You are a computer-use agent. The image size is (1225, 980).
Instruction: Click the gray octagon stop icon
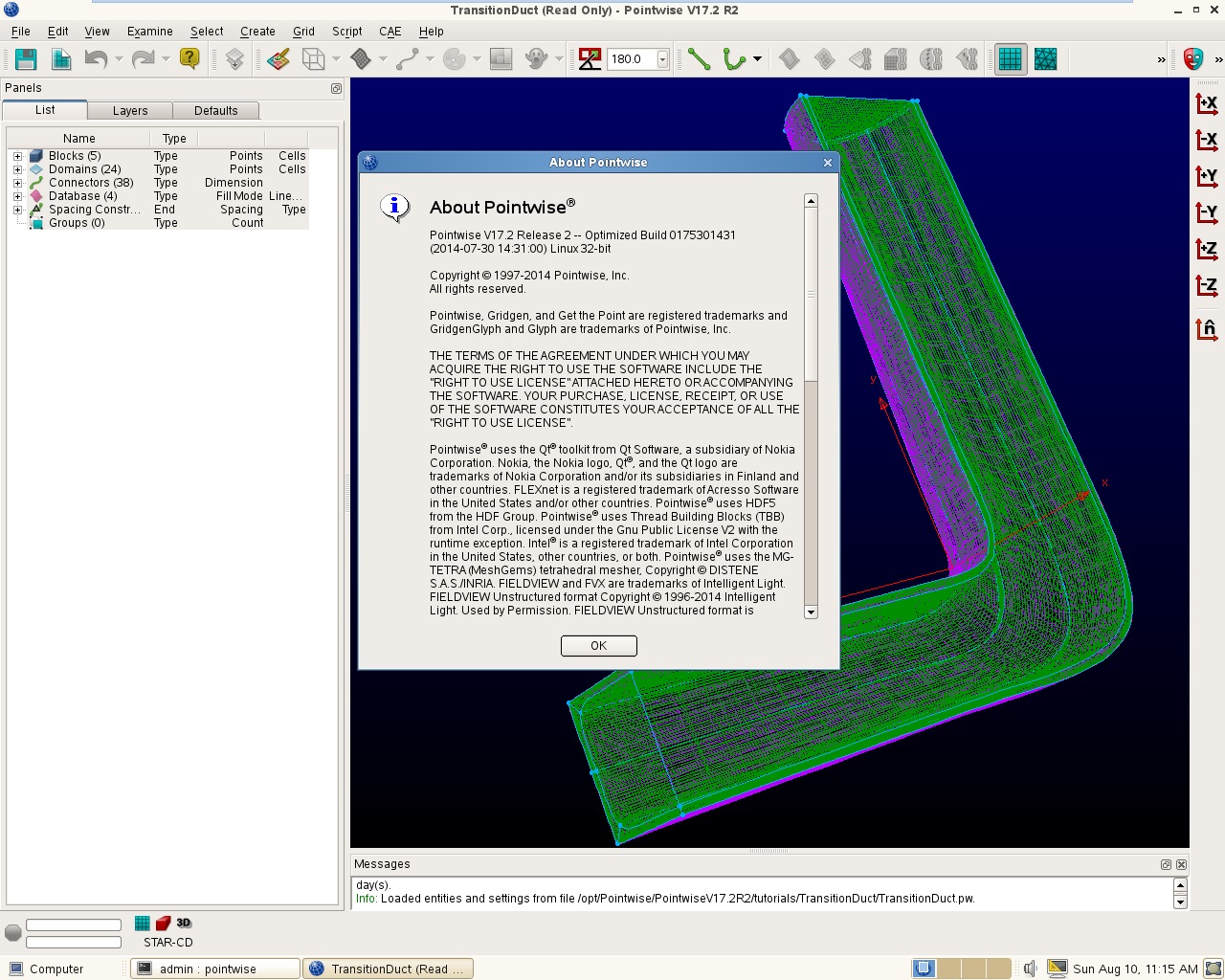(12, 932)
